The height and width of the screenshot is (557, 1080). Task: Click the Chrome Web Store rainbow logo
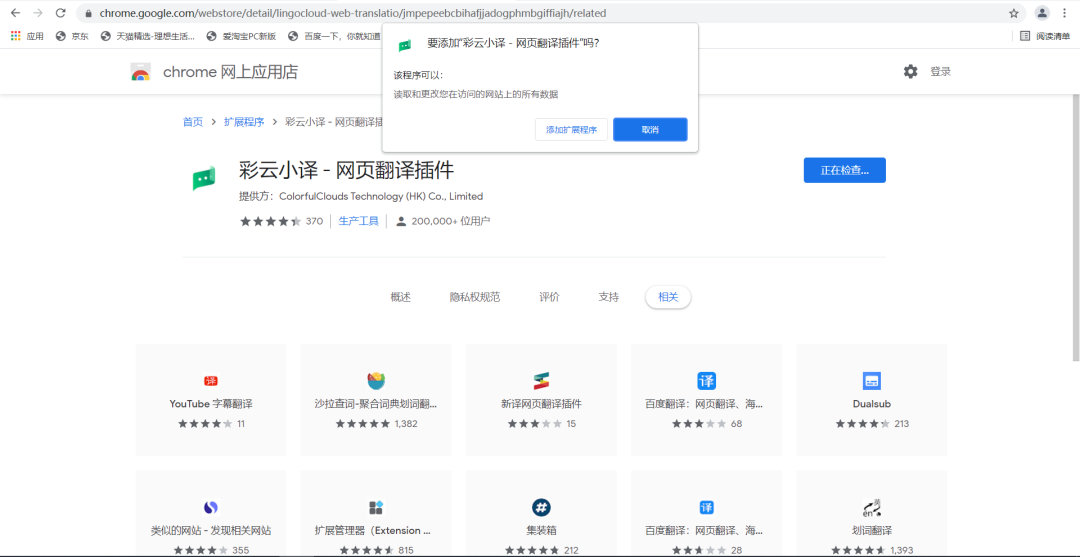pos(141,72)
